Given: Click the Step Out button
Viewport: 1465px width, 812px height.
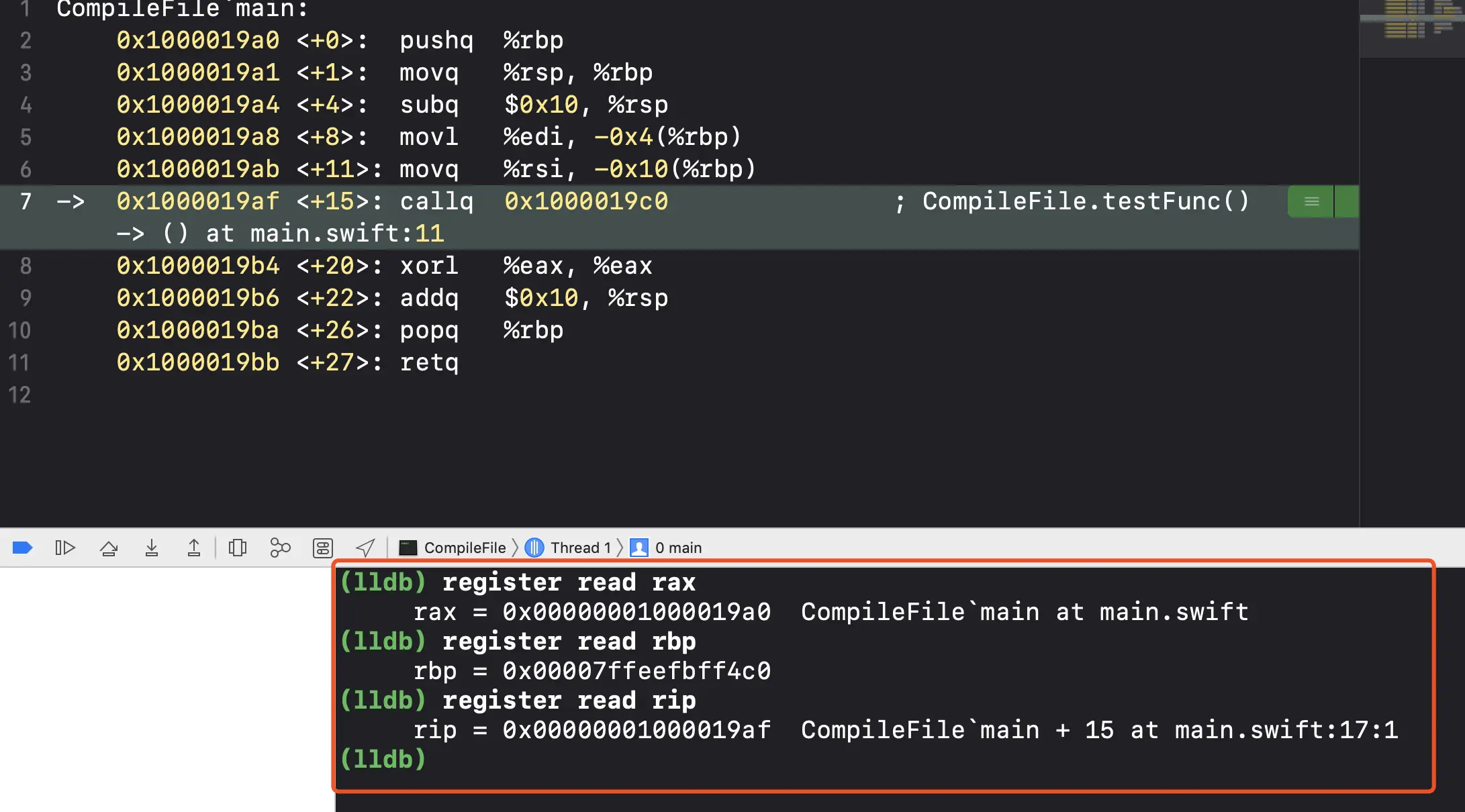Looking at the screenshot, I should click(194, 548).
